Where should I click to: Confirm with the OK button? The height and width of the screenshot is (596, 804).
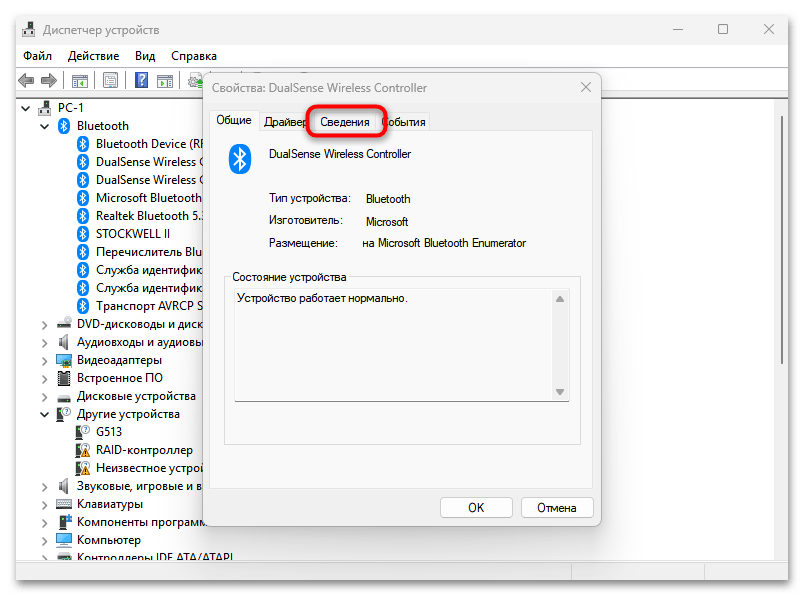476,508
